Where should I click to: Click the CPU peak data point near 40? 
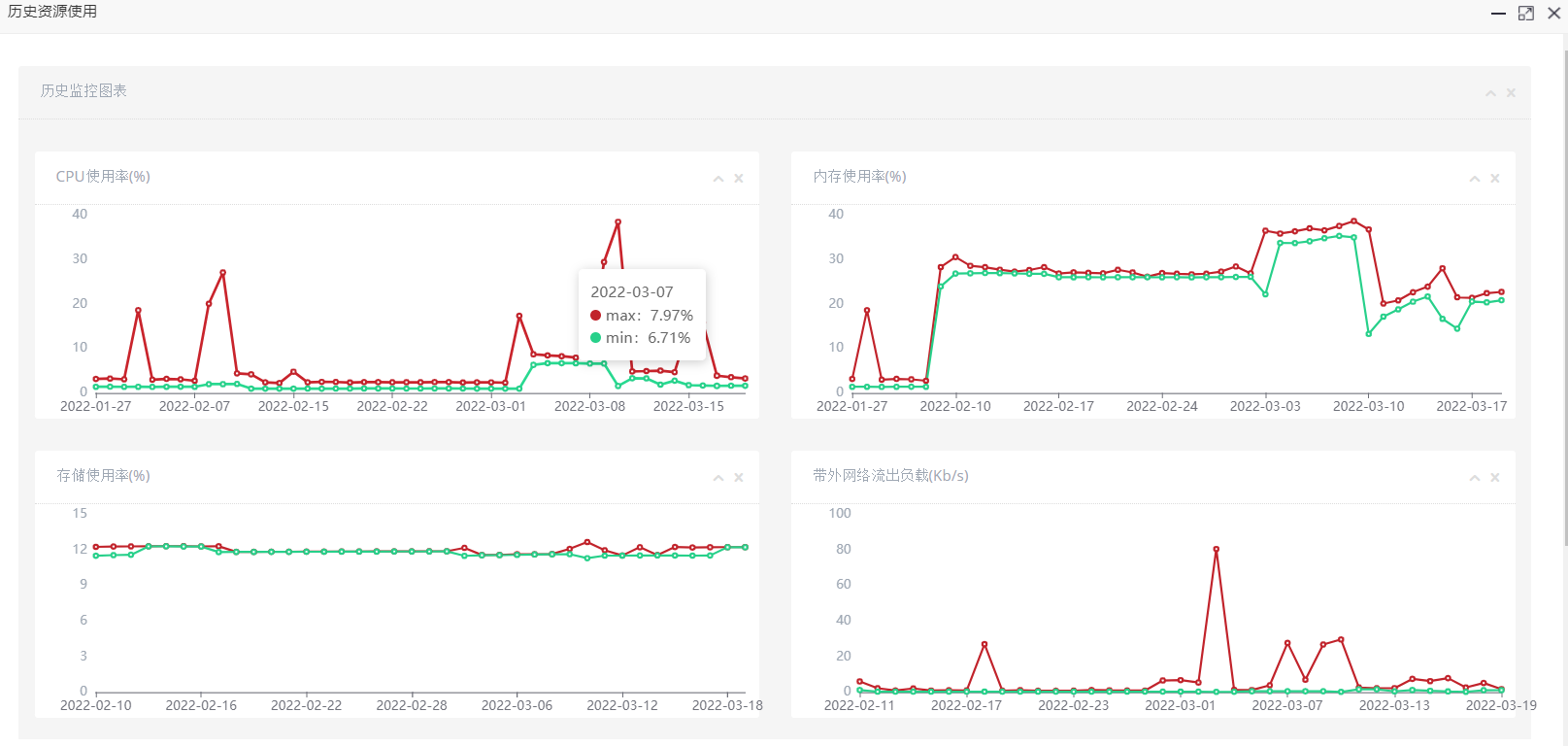pos(617,222)
